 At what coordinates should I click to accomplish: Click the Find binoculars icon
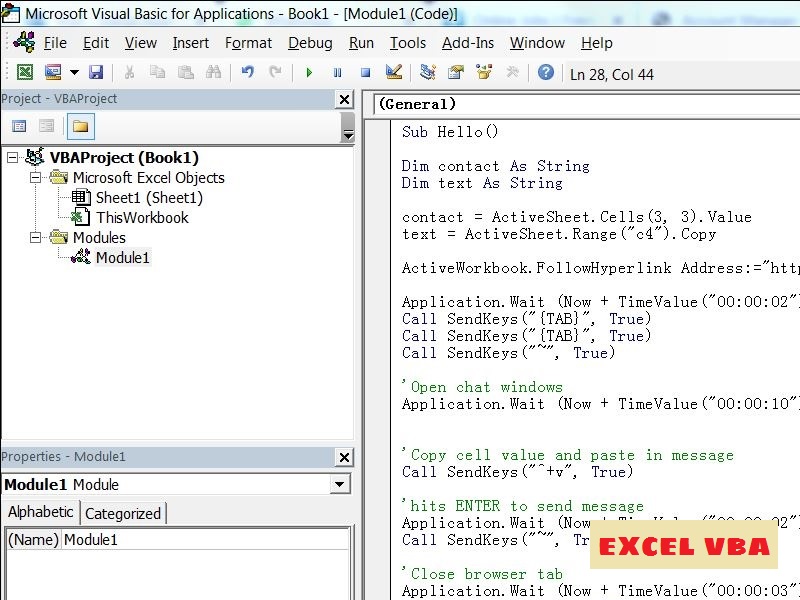coord(213,72)
